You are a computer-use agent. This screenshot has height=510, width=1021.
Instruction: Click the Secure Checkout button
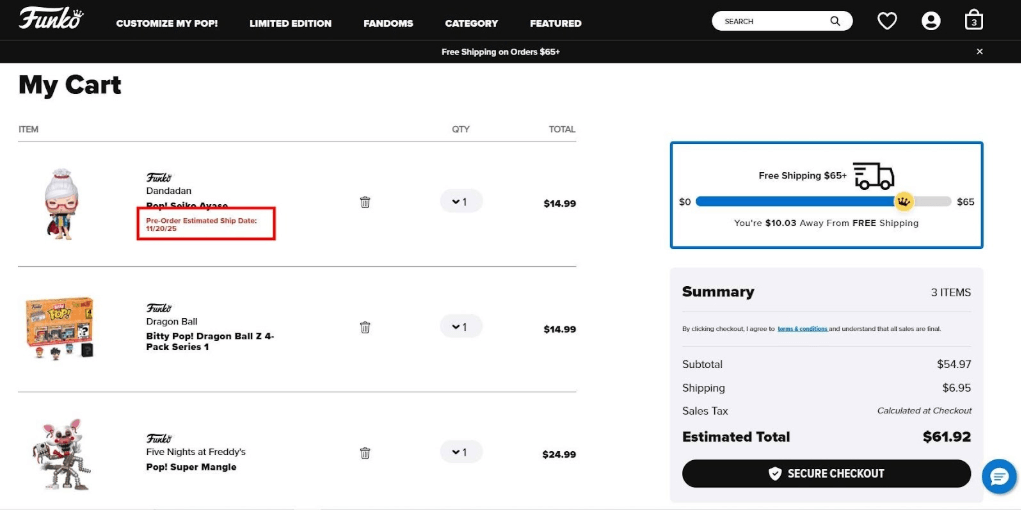[x=826, y=474]
